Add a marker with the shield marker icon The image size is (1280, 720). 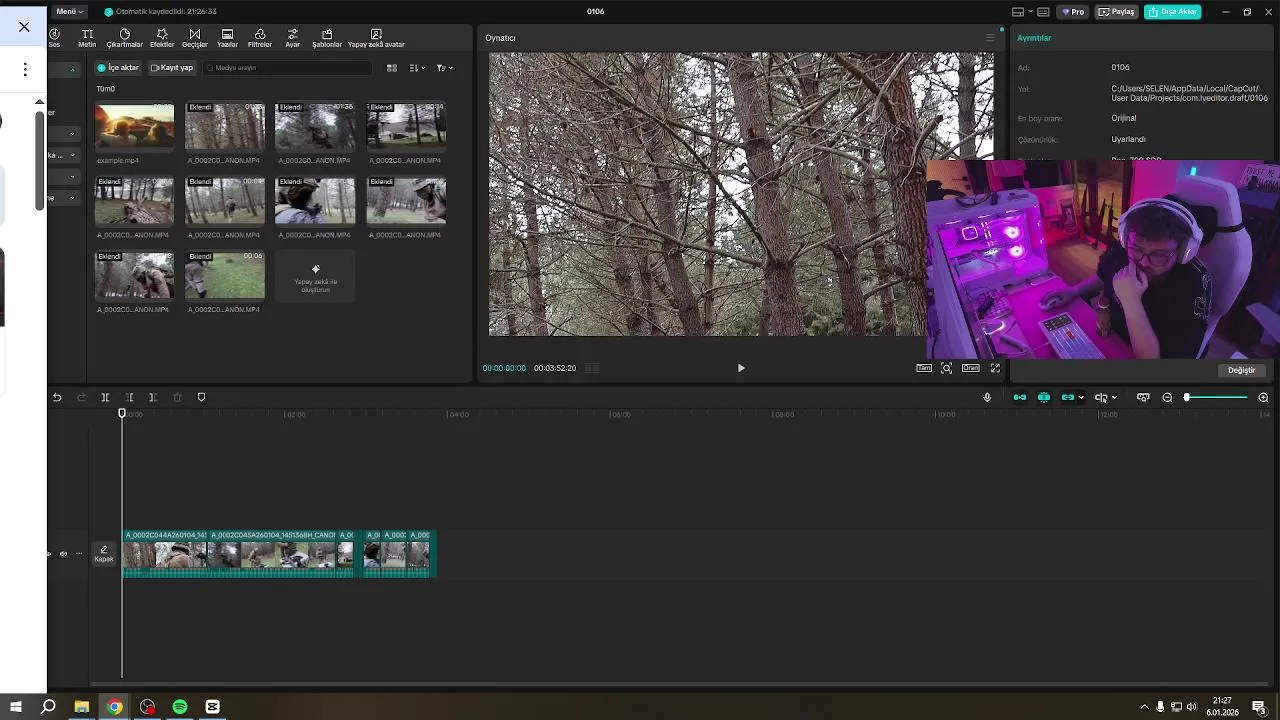(201, 397)
